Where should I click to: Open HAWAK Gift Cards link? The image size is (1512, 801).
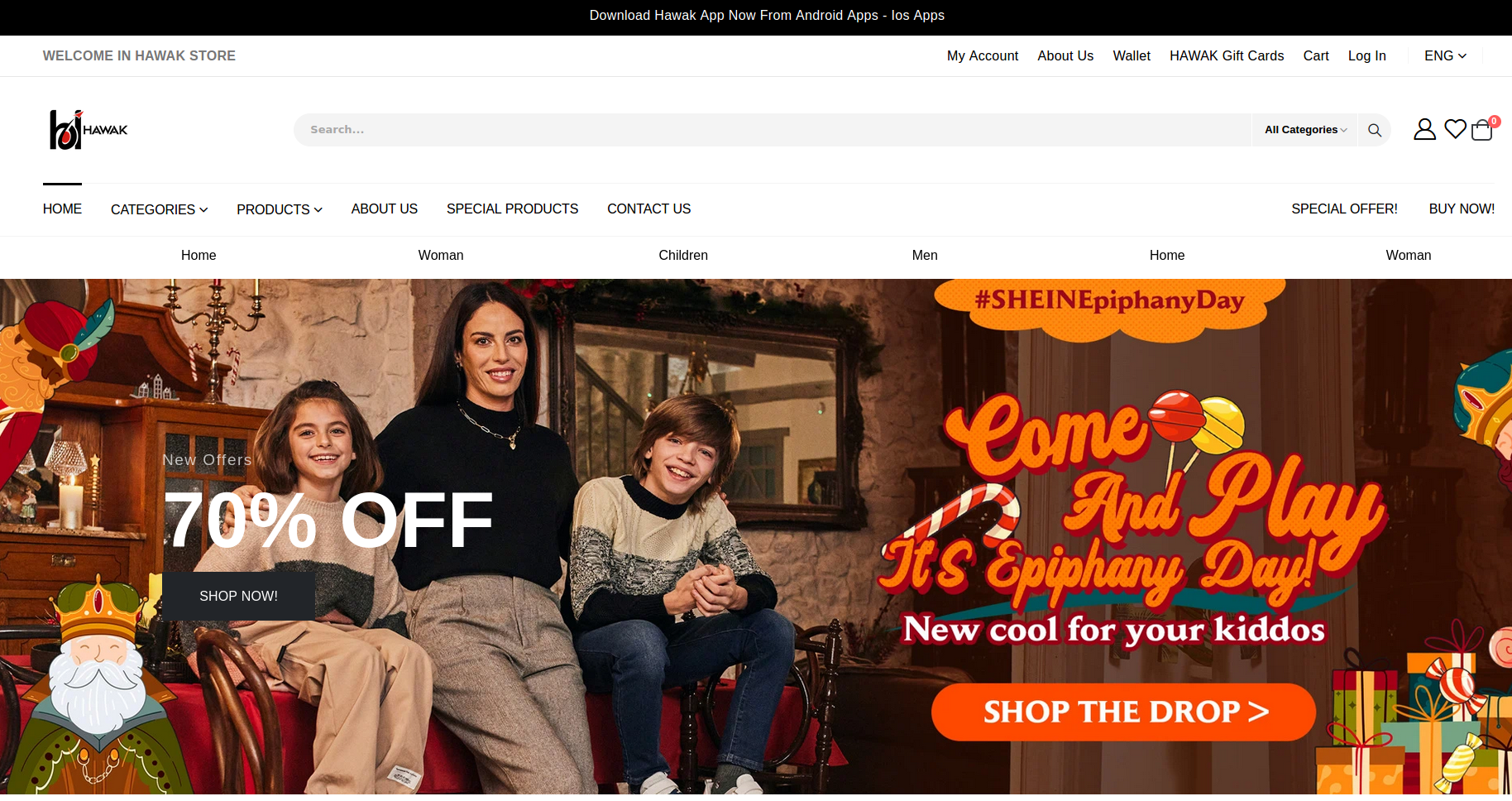[x=1227, y=55]
